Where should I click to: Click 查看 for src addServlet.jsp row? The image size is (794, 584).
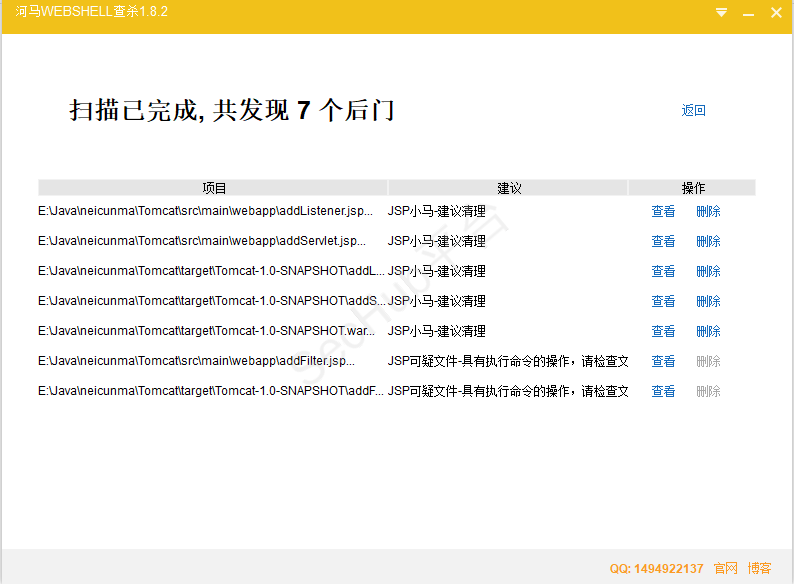pos(663,242)
